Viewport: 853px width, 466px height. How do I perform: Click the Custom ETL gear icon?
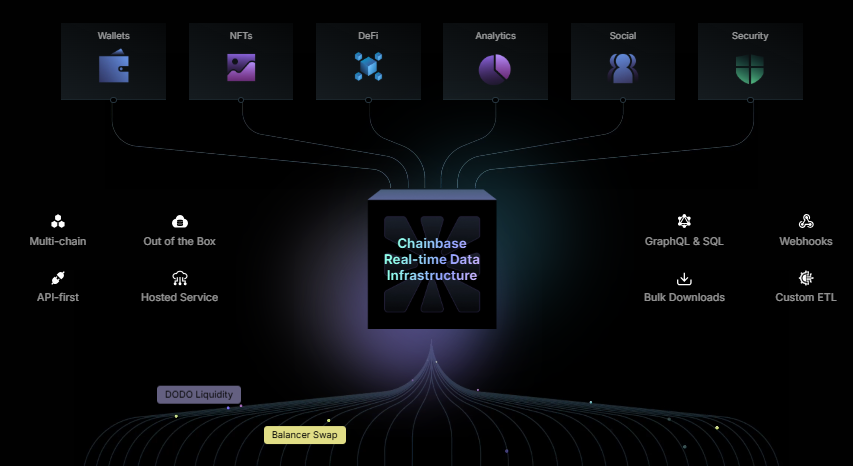[x=806, y=278]
